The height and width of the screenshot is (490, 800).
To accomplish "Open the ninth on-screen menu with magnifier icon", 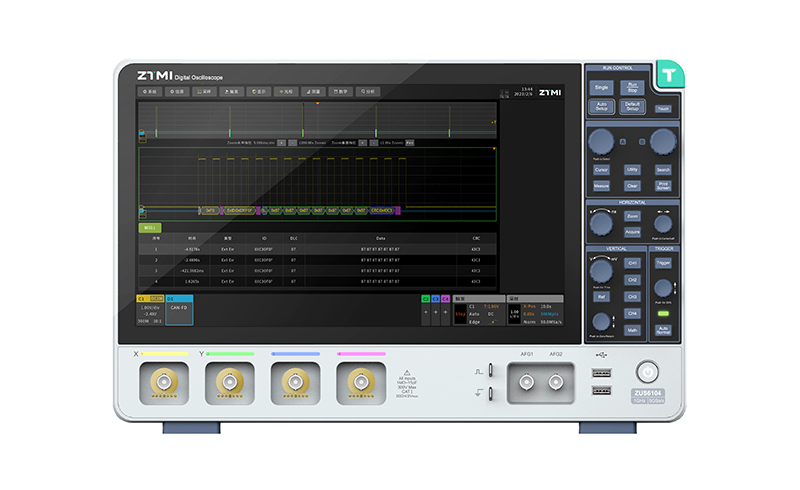I will point(368,92).
